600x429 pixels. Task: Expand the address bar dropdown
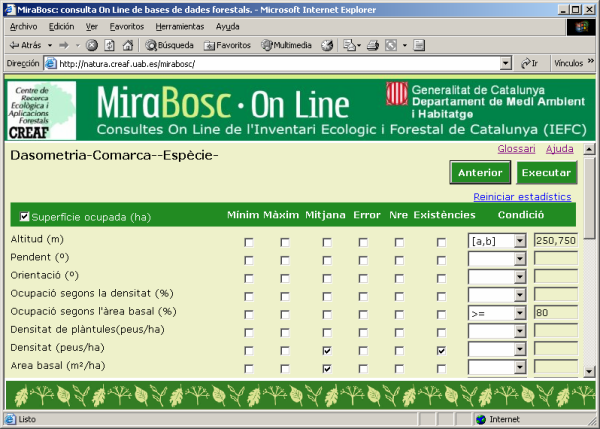[505, 64]
